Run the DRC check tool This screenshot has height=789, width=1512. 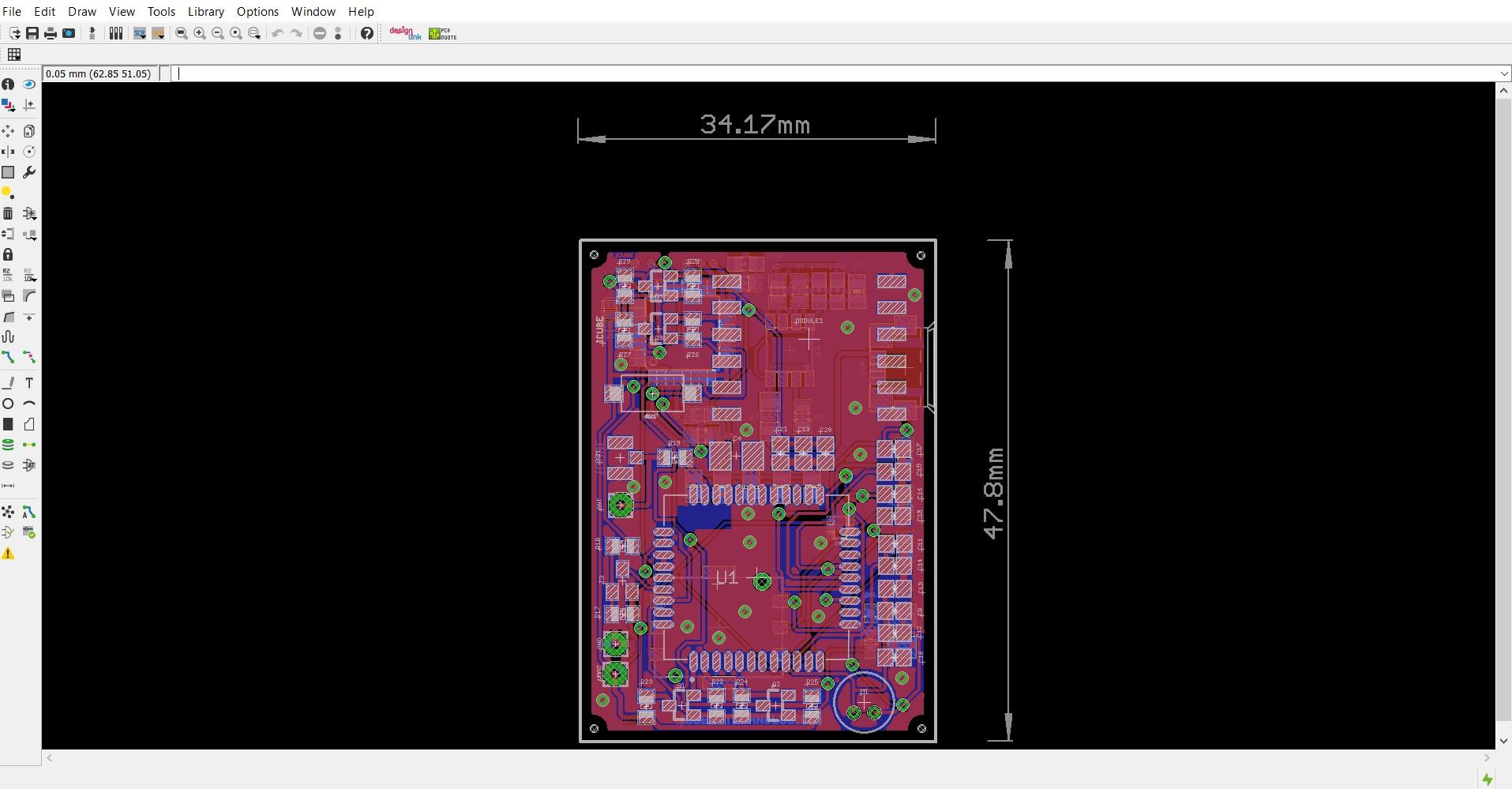(x=29, y=533)
